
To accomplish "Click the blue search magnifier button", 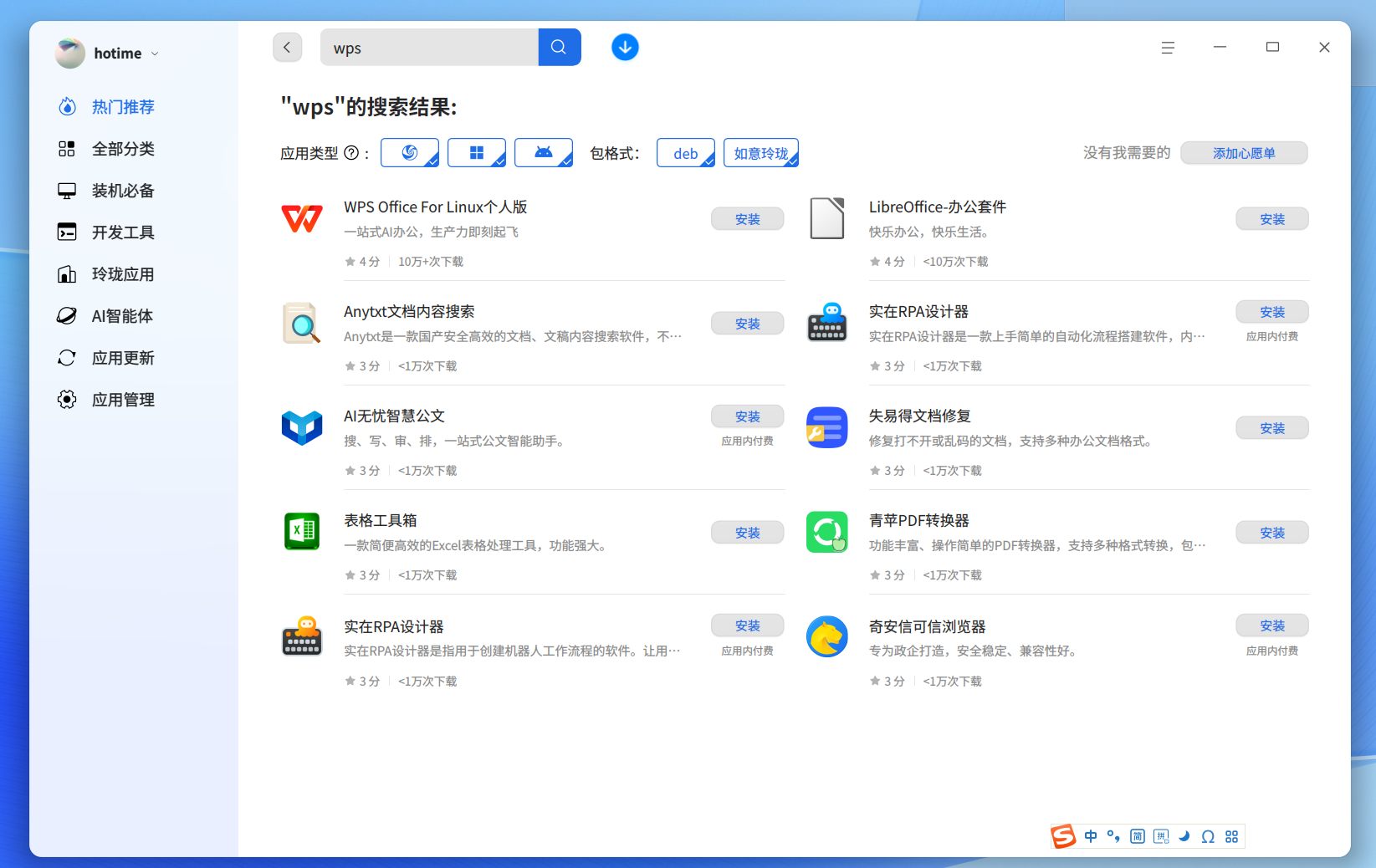I will (x=559, y=48).
